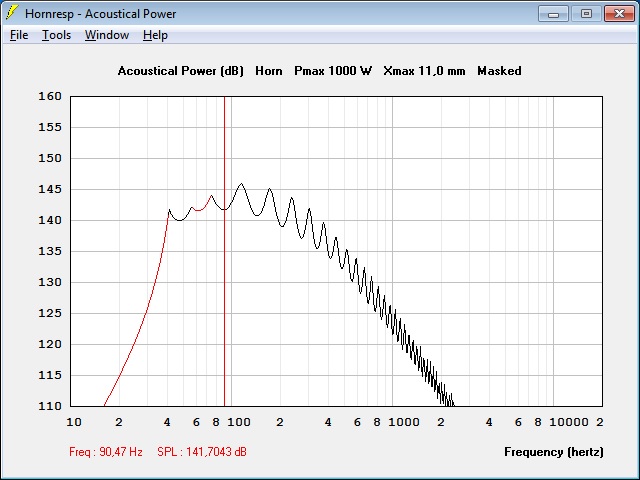
Task: Click the 100 x-axis label
Action: (239, 422)
